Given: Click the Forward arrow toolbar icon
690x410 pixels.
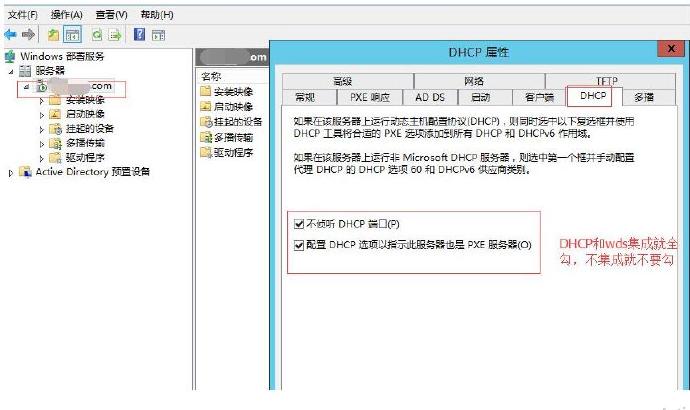Looking at the screenshot, I should tap(28, 34).
